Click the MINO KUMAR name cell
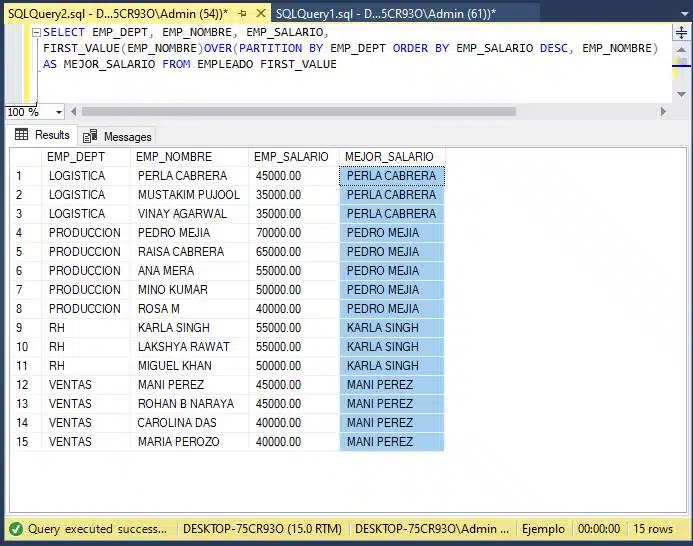This screenshot has height=546, width=693. point(189,290)
